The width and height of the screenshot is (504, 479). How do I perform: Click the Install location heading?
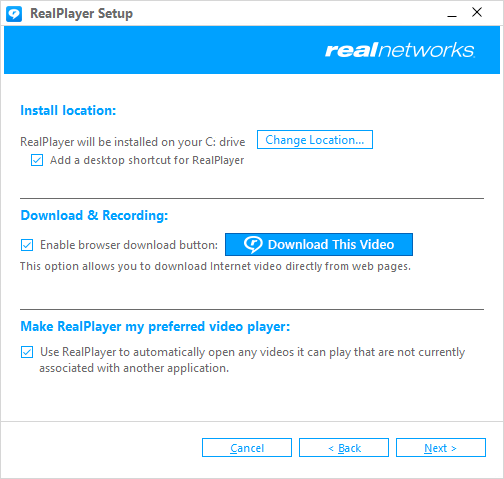point(68,110)
